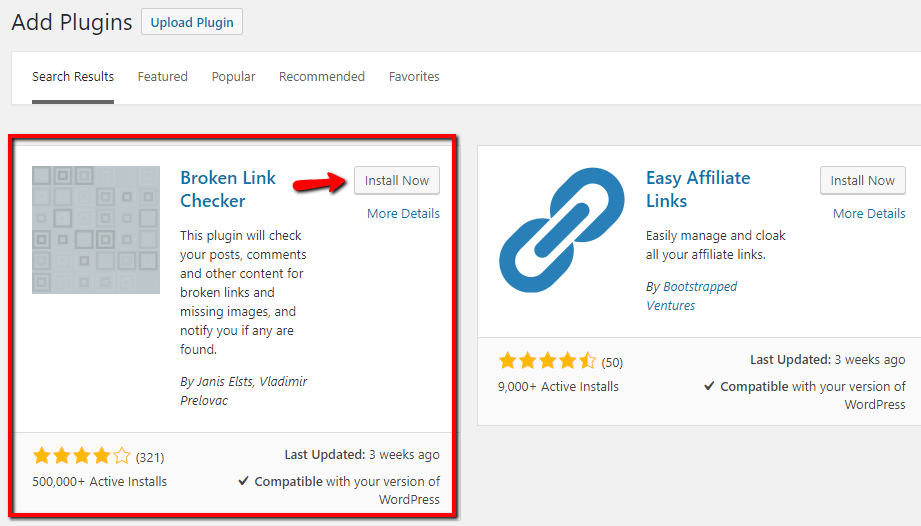Open More Details for Easy Affiliate Links
921x526 pixels.
869,213
